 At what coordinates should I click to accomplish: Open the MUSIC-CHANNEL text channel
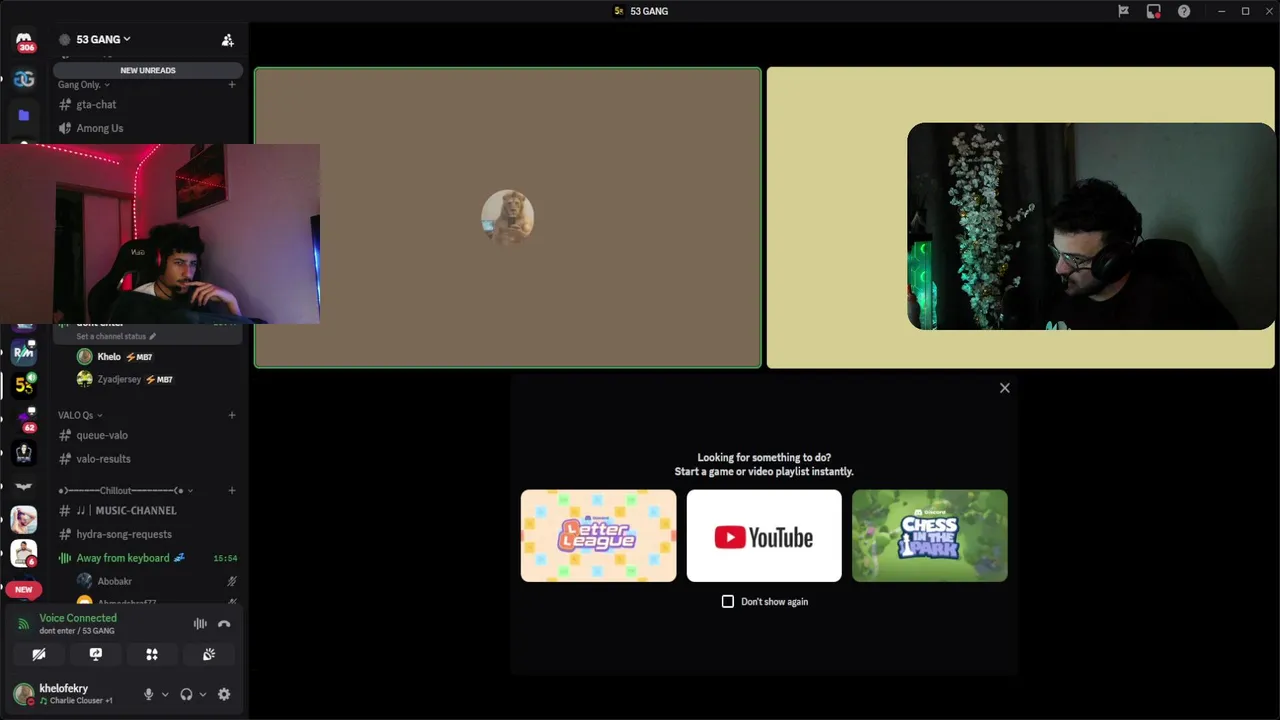pos(147,510)
